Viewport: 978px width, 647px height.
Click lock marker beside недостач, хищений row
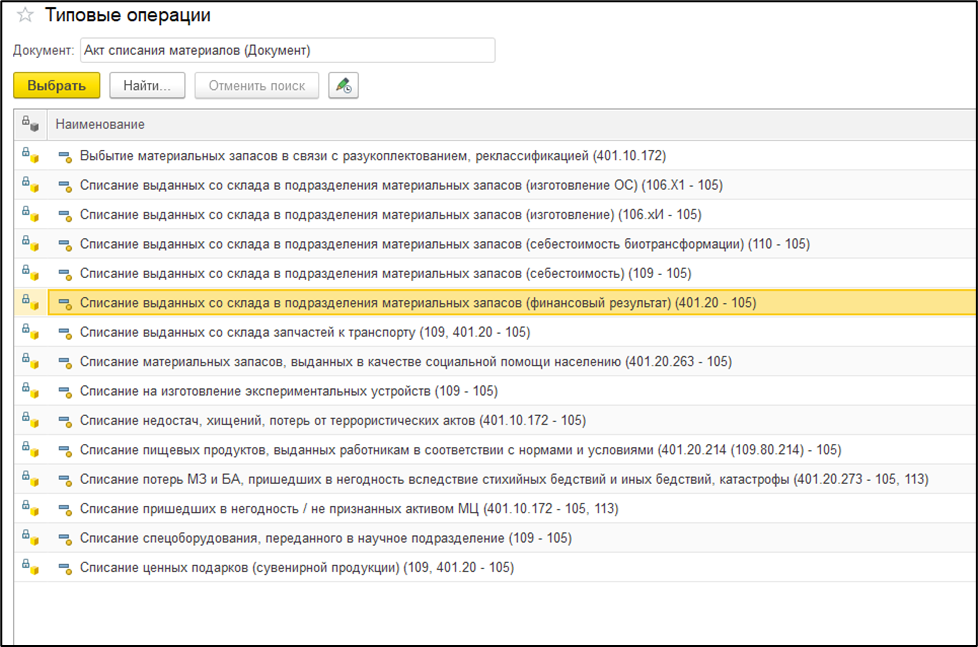(30, 419)
